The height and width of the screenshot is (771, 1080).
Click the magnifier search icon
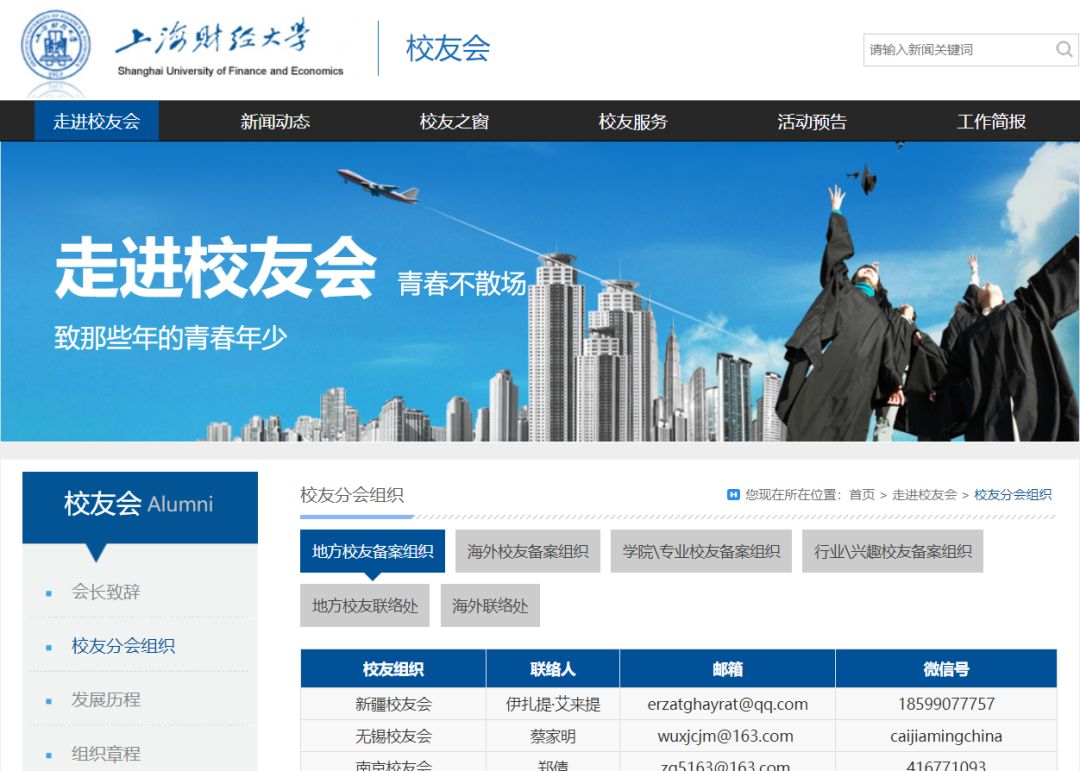[x=1064, y=49]
